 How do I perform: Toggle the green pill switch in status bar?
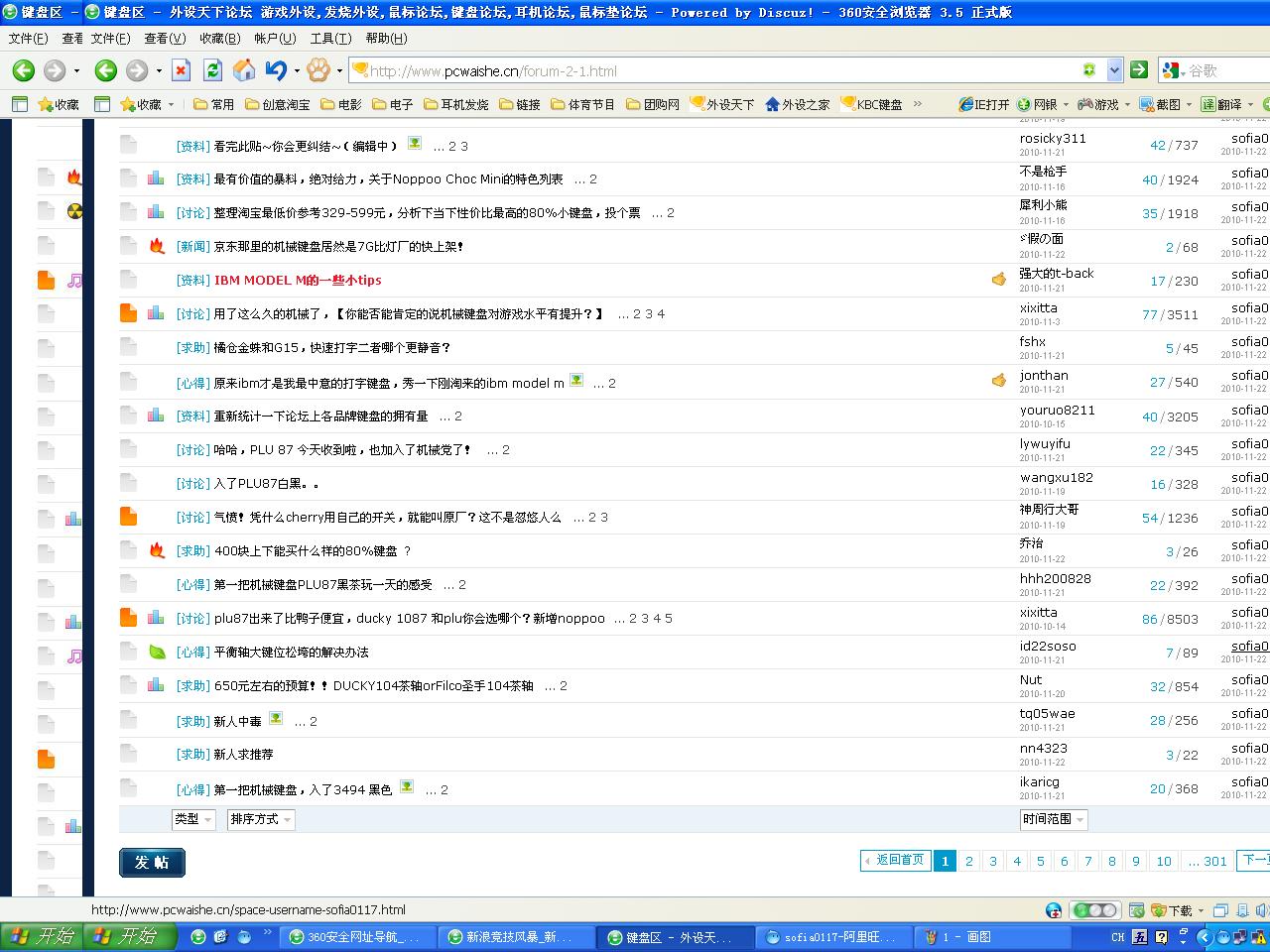point(1095,910)
